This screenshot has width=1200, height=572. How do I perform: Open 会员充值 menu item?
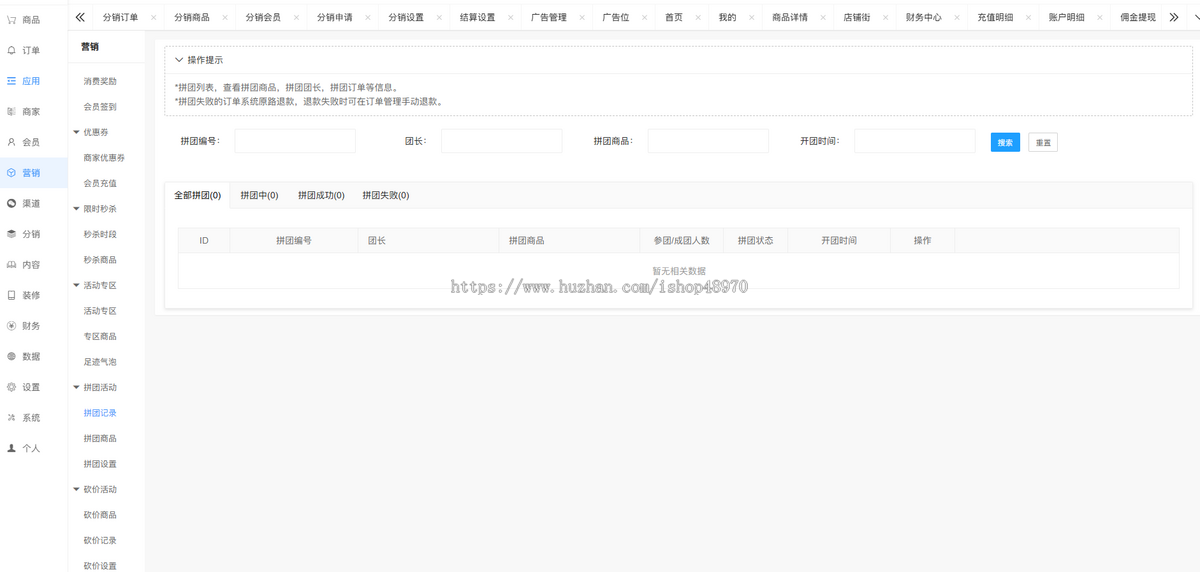[x=100, y=183]
